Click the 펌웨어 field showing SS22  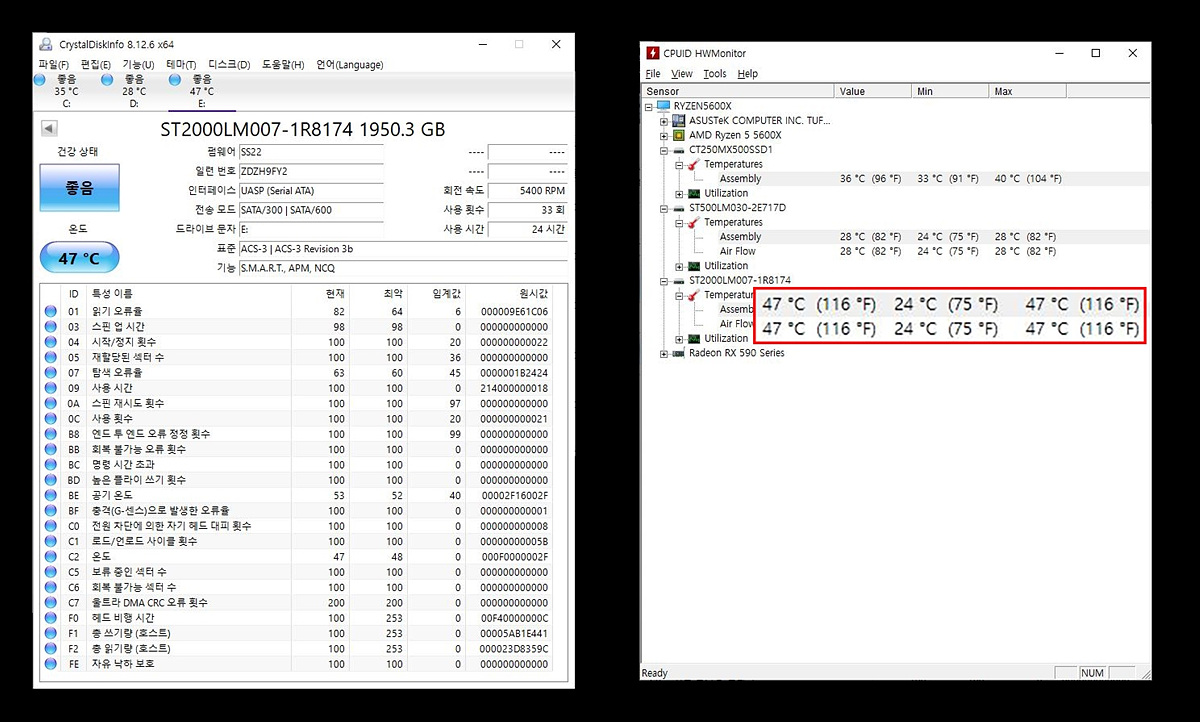point(311,152)
